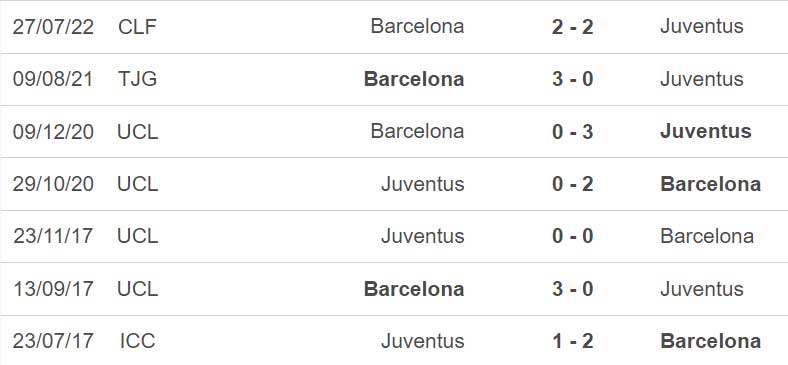Select the 27/07/22 date cell
The height and width of the screenshot is (365, 788).
pyautogui.click(x=53, y=27)
